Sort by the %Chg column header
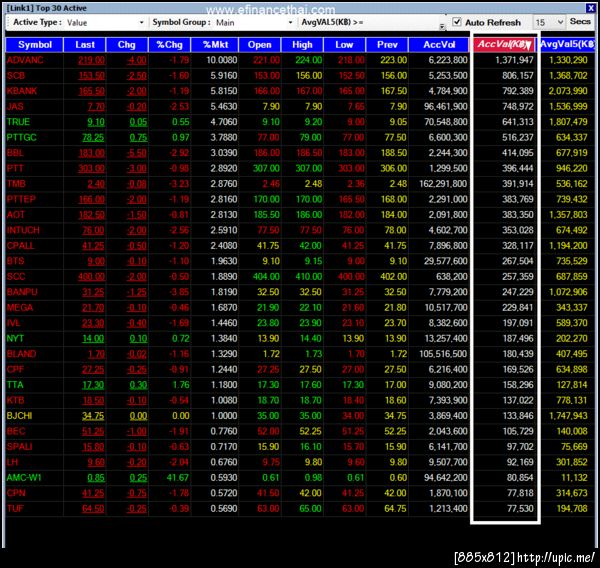The height and width of the screenshot is (568, 600). [x=170, y=45]
